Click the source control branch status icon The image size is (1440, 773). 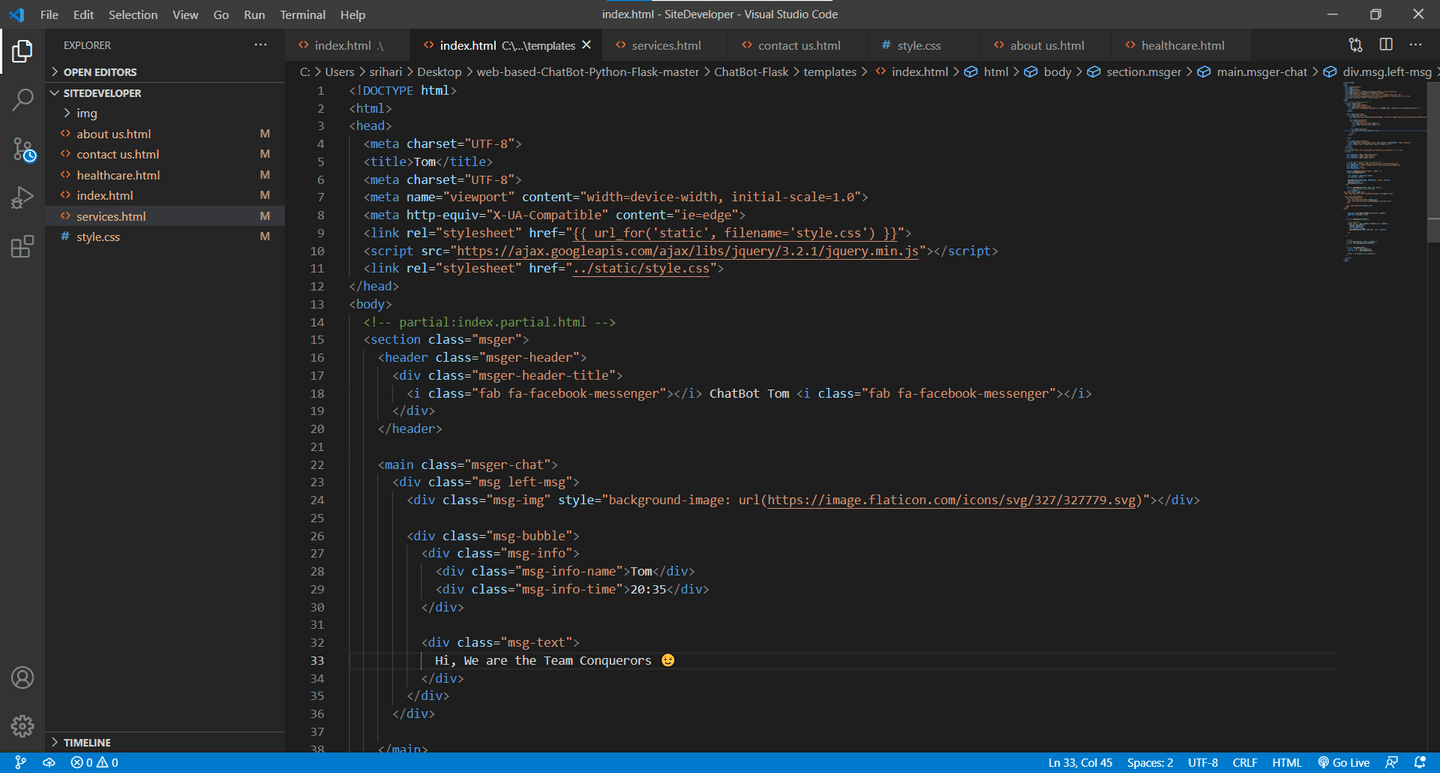(x=20, y=763)
